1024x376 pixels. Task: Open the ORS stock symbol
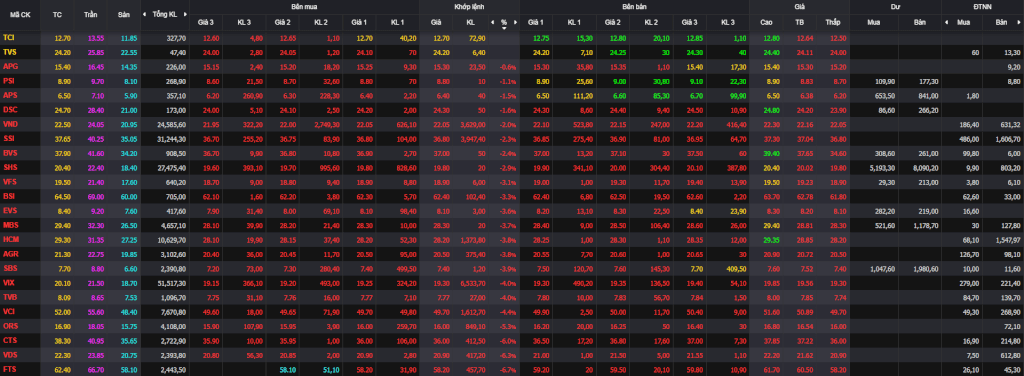tap(10, 325)
